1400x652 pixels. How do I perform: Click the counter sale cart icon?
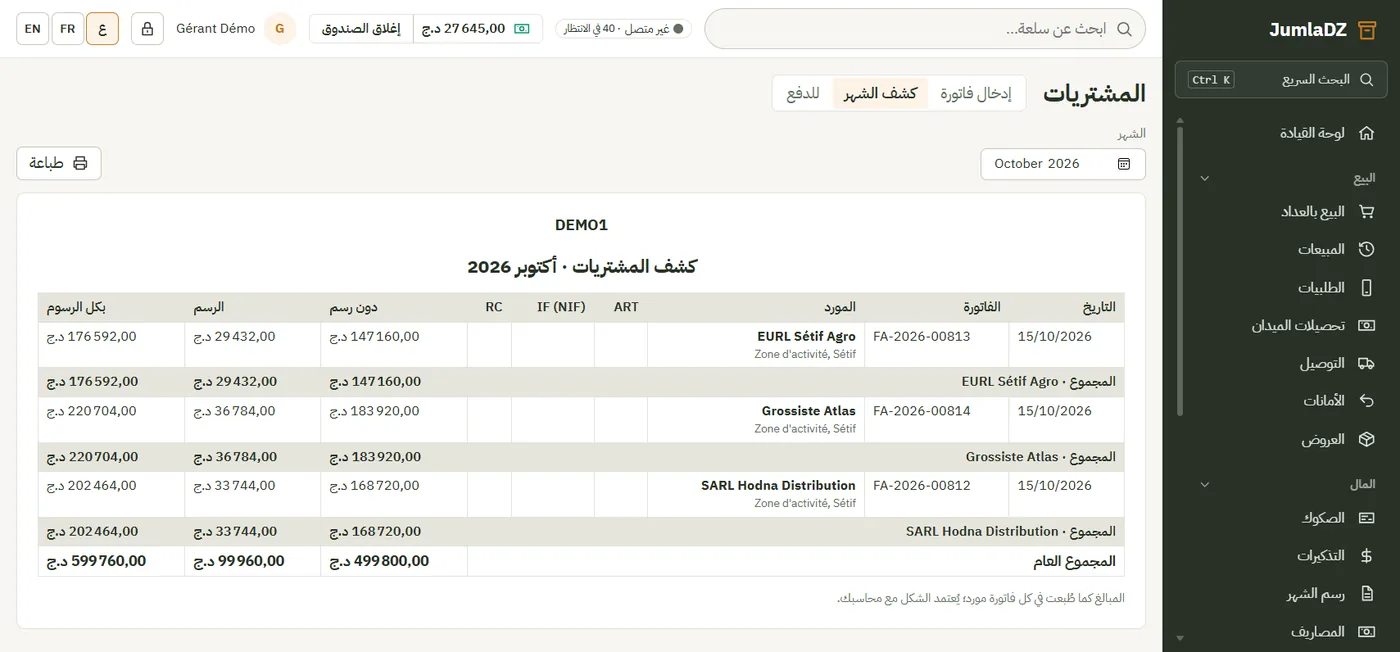tap(1366, 211)
